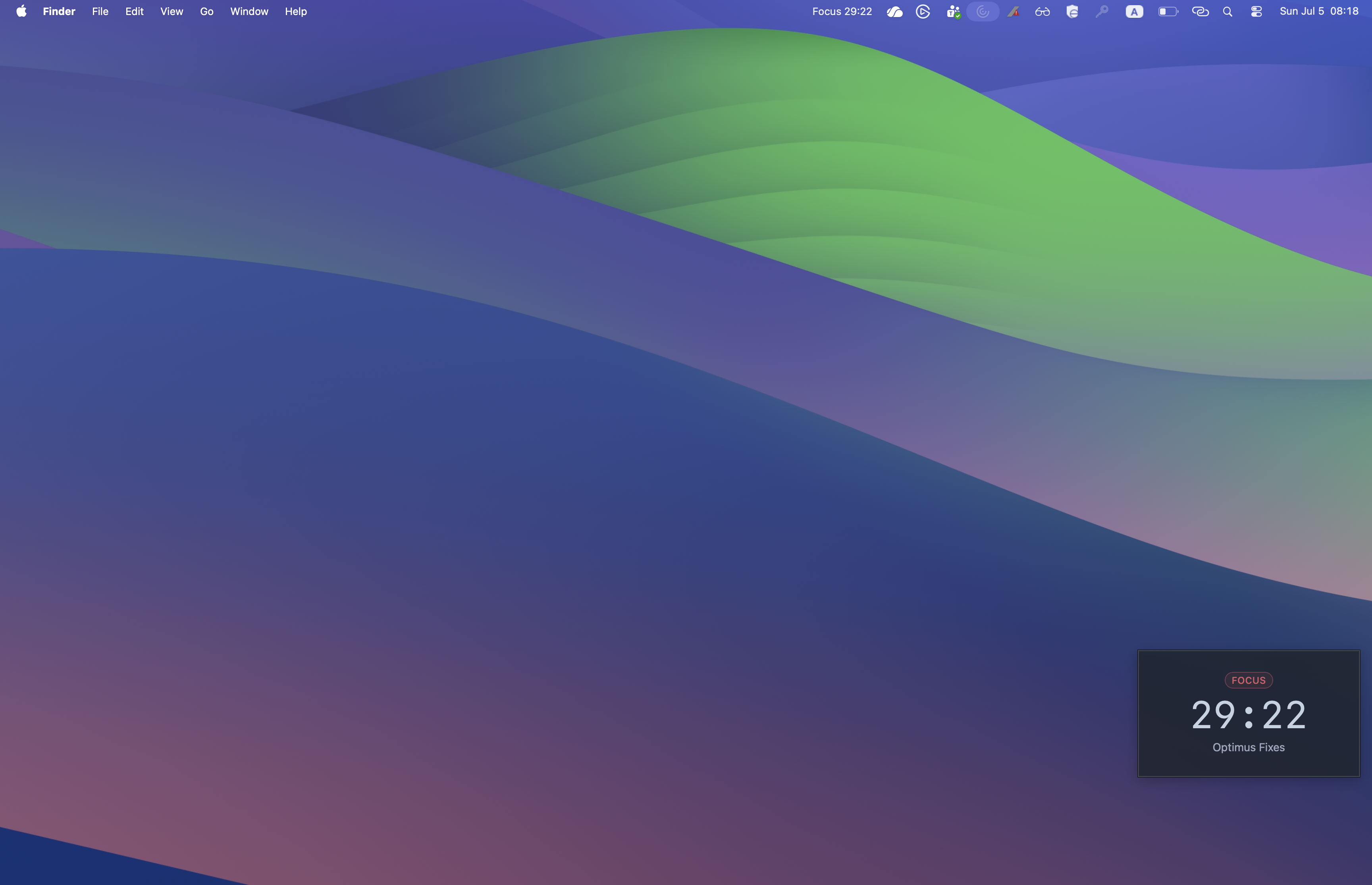
Task: Open the Finder menu
Action: point(59,12)
